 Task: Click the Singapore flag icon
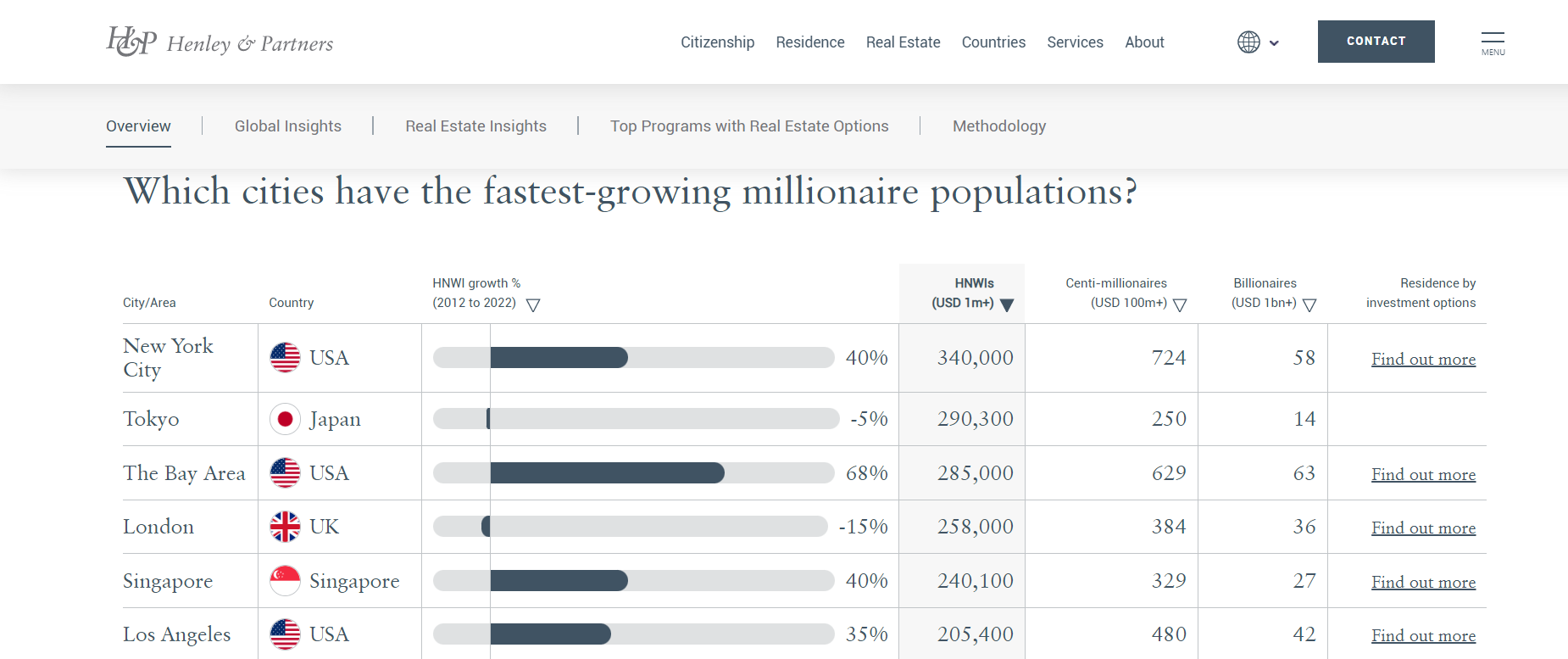point(285,581)
